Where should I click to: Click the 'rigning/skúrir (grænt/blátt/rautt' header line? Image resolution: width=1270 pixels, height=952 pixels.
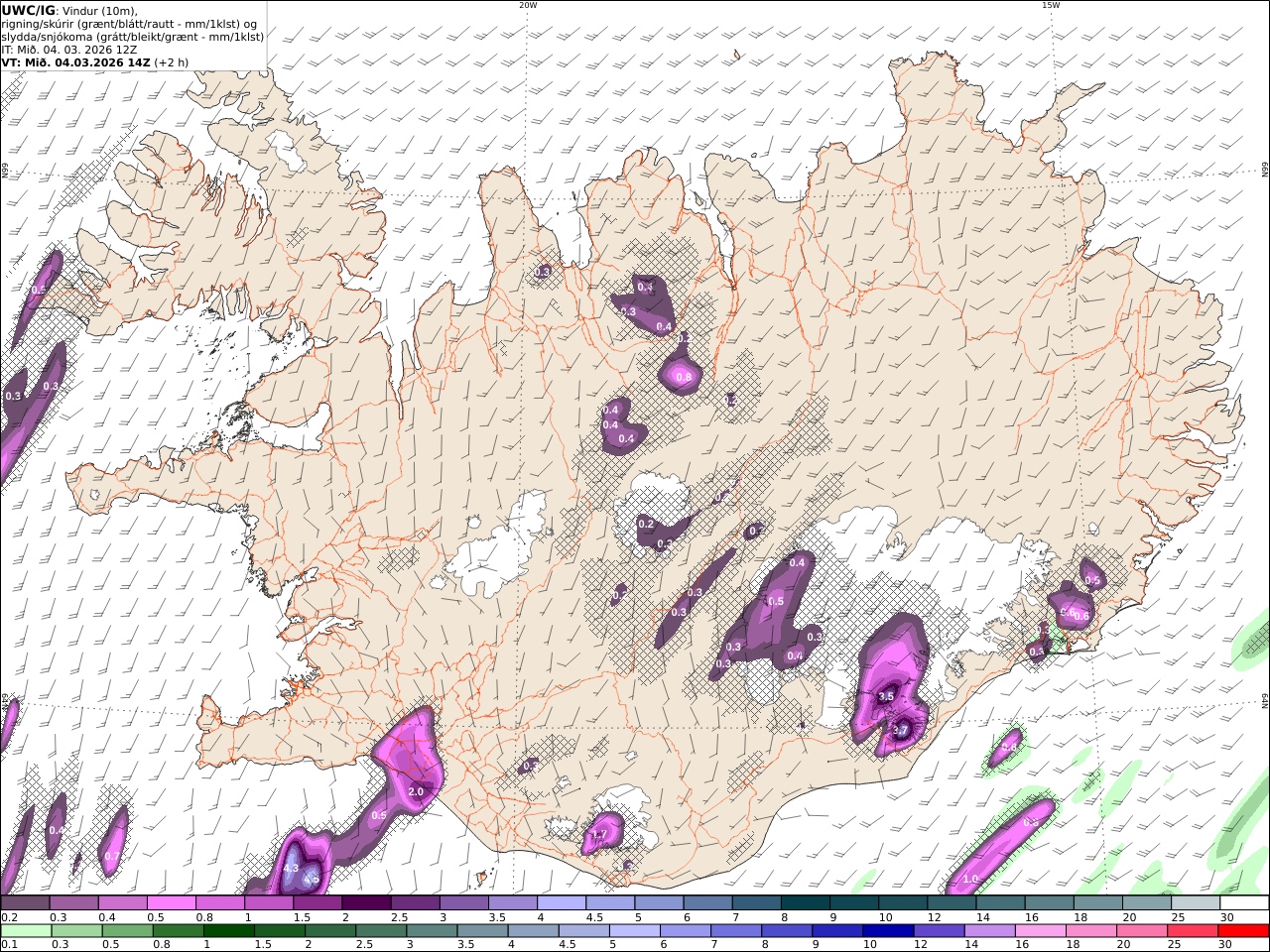(129, 24)
